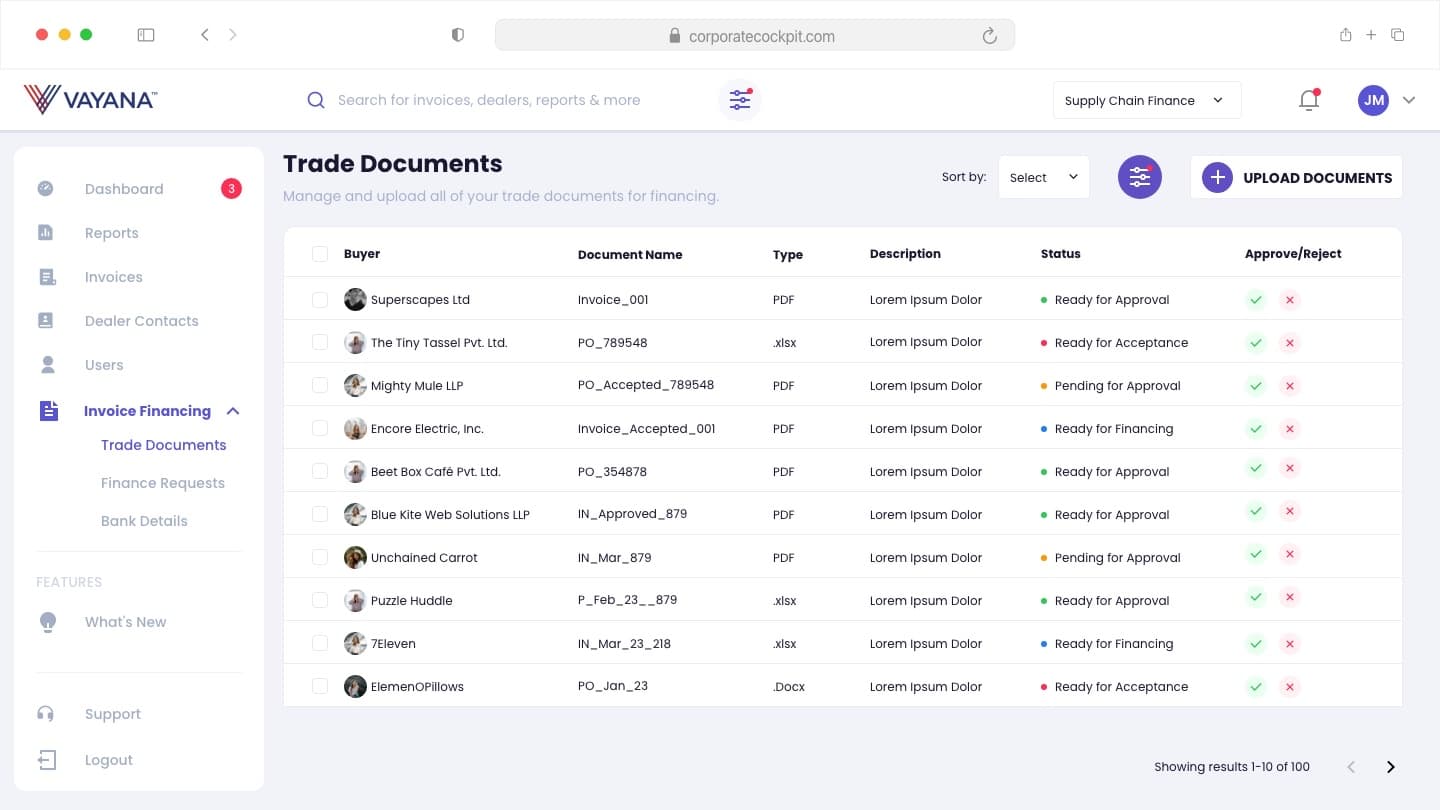The height and width of the screenshot is (810, 1440).
Task: Check the Puzzle Huddle row checkbox
Action: (320, 600)
